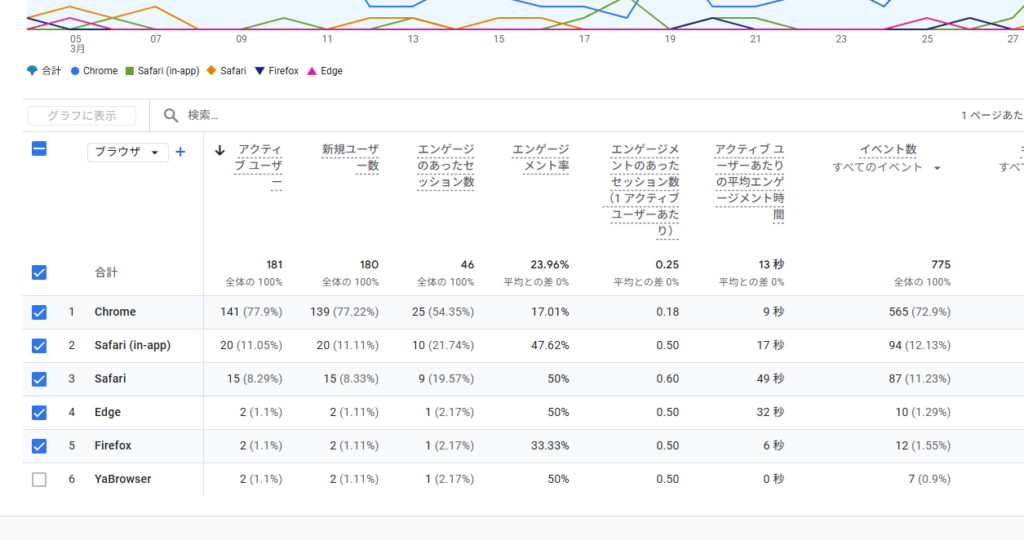Click the 合計 legend icon
Screen dimensions: 1024x540
click(32, 71)
